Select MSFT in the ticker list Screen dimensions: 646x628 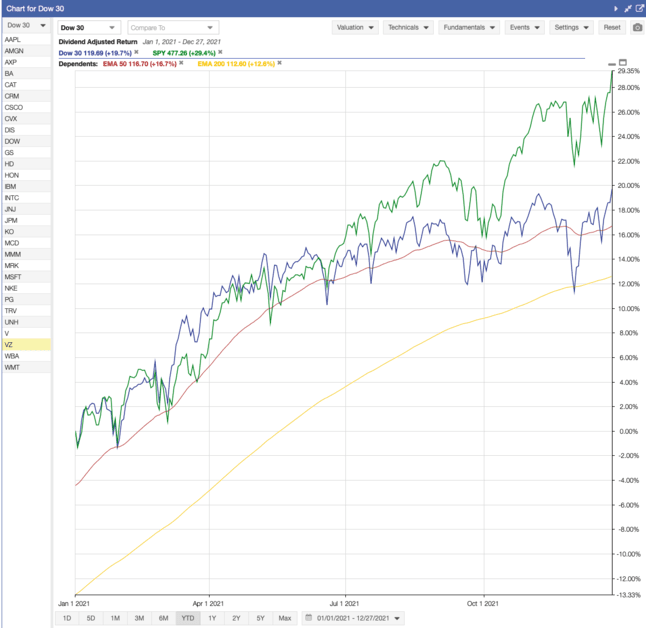(26, 277)
